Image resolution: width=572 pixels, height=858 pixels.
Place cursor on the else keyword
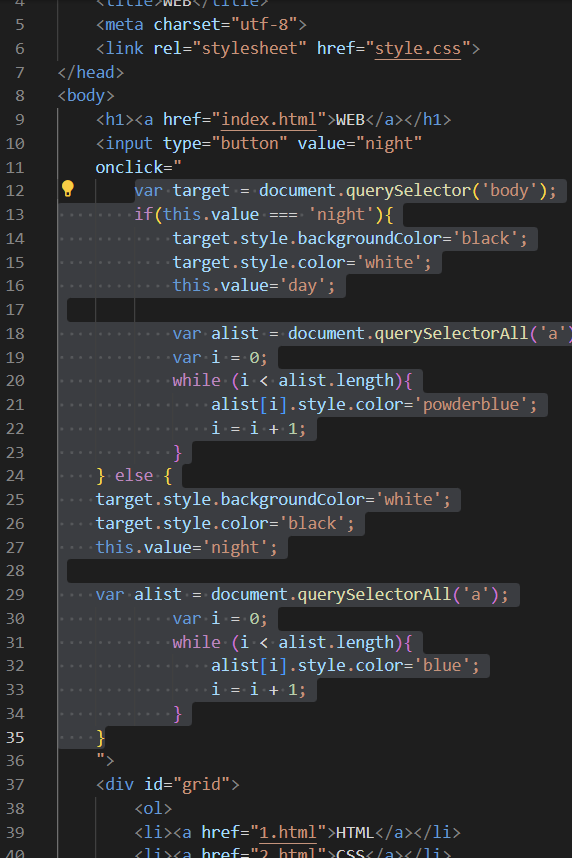coord(134,476)
